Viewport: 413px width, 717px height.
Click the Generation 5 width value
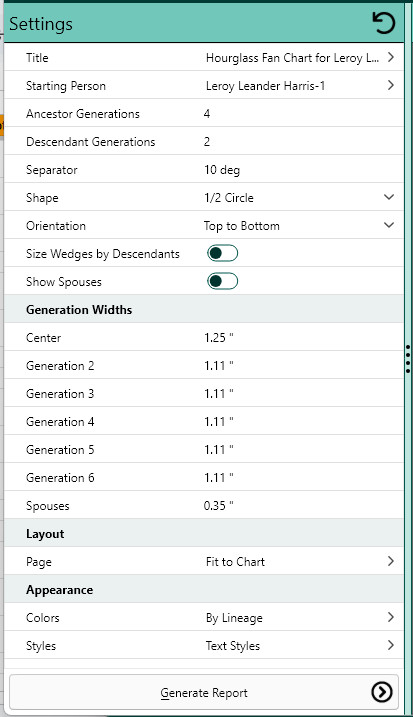pos(219,449)
